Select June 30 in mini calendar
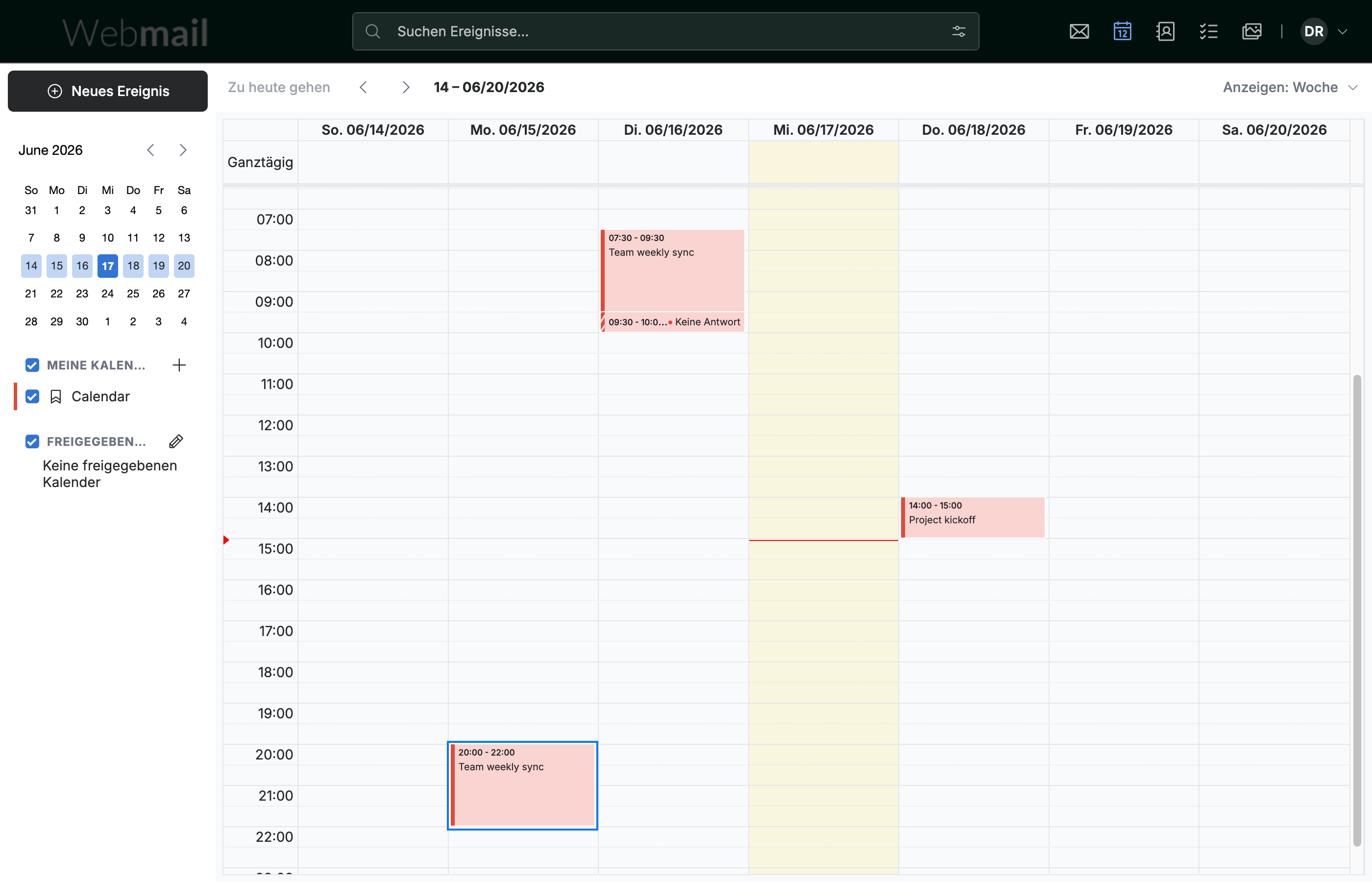This screenshot has width=1372, height=882. pyautogui.click(x=82, y=321)
